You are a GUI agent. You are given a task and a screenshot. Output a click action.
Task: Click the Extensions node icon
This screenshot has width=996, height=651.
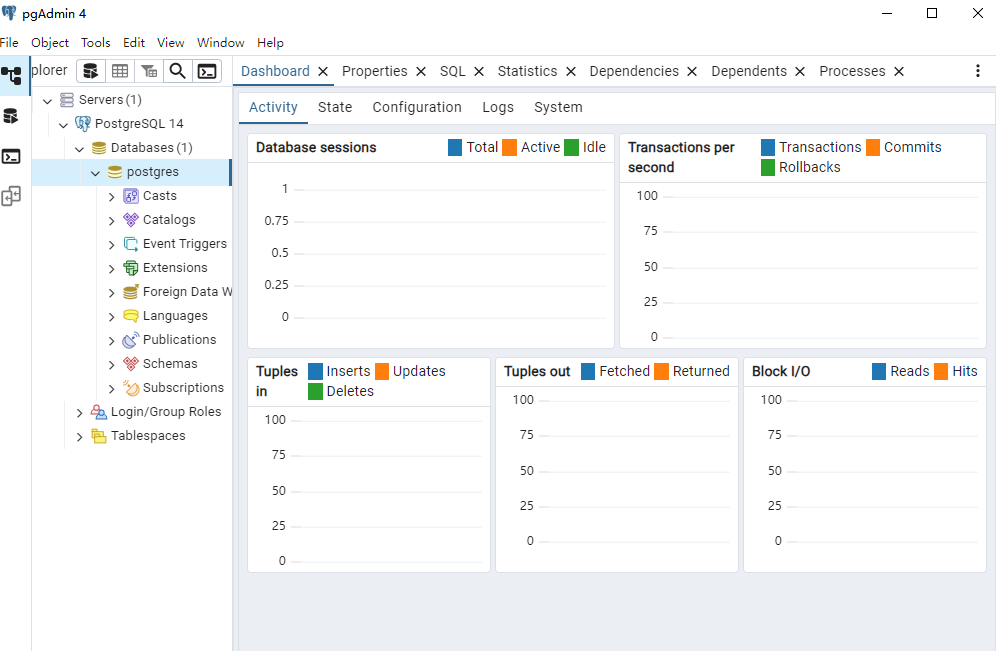(x=131, y=268)
